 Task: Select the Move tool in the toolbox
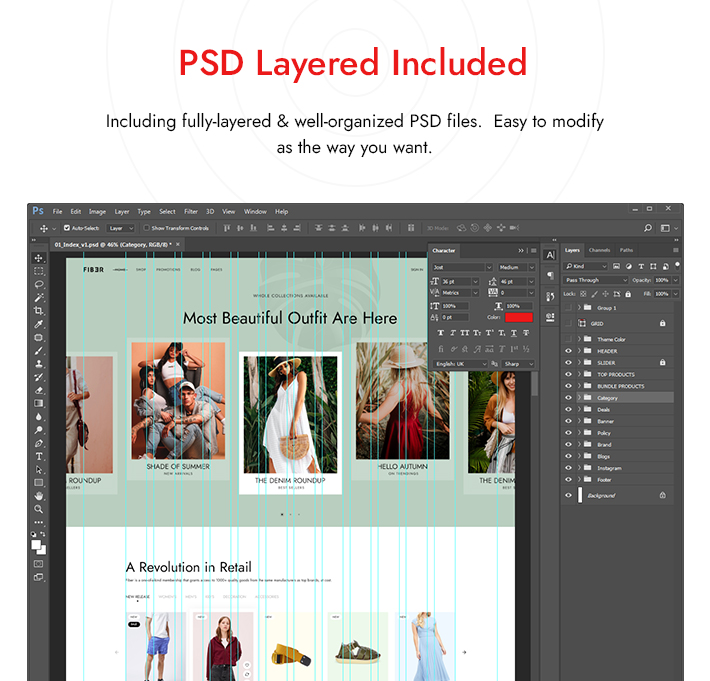(x=39, y=258)
